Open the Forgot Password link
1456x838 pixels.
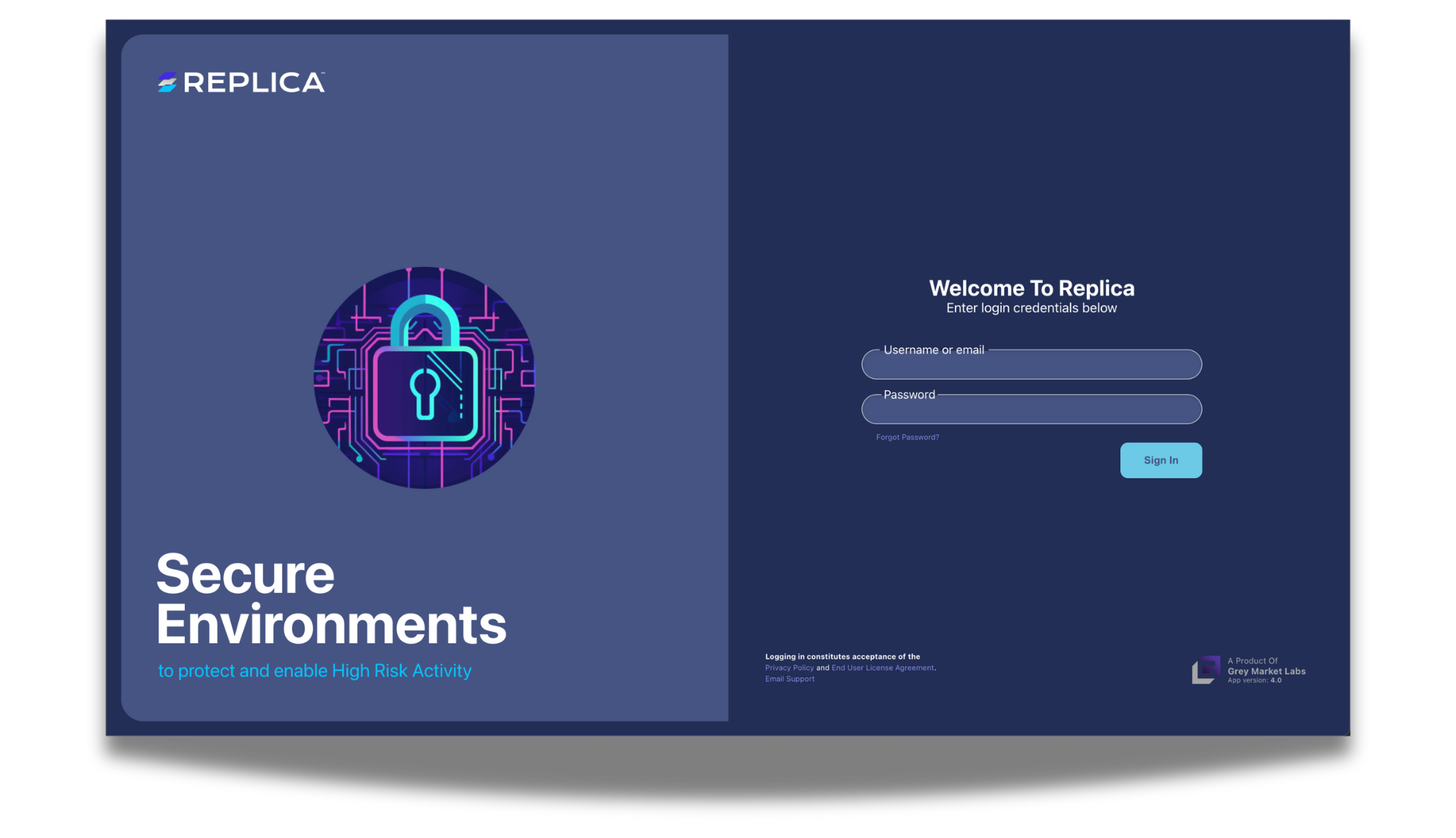tap(906, 437)
